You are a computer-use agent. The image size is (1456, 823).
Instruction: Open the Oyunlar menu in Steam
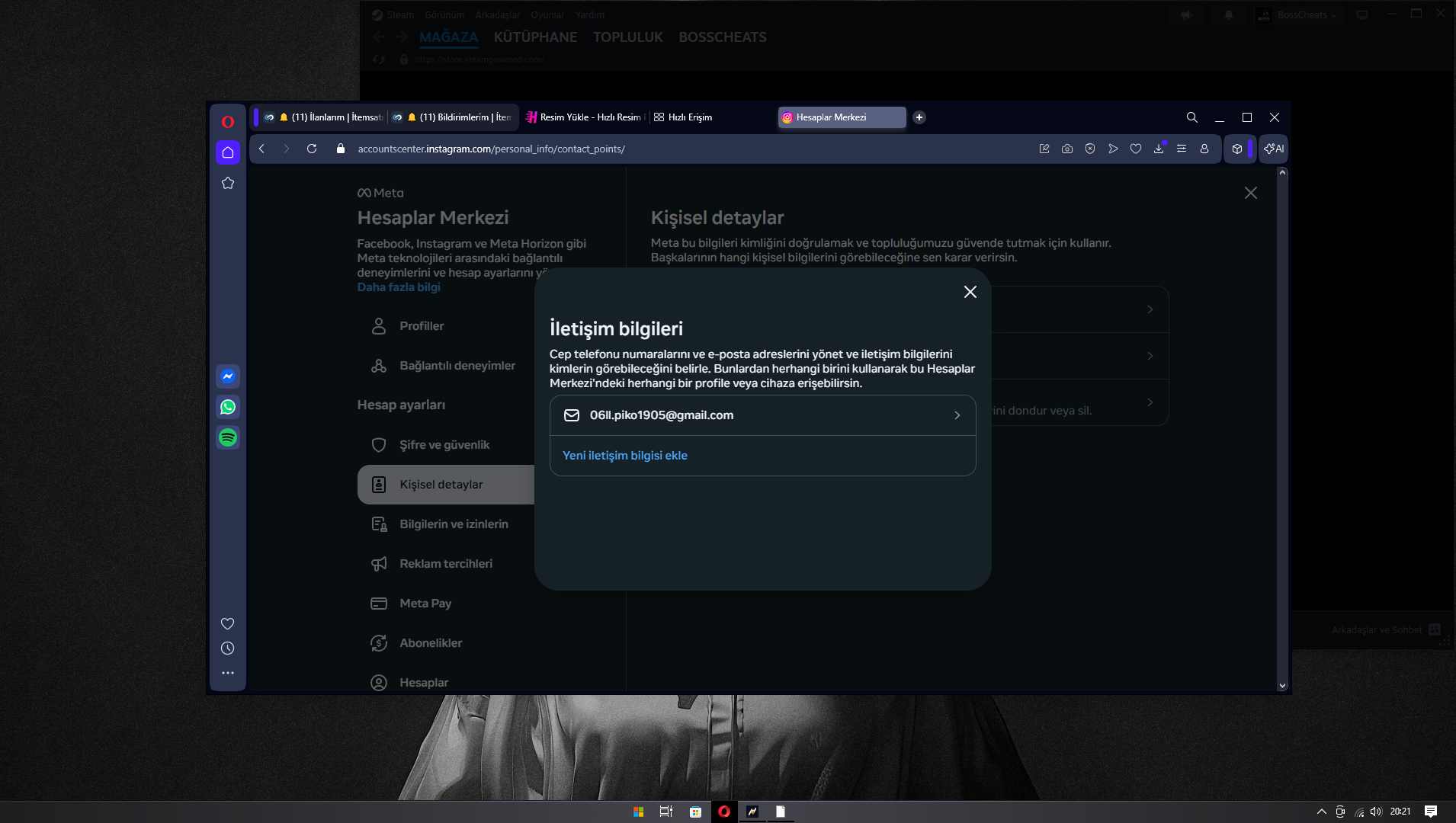[x=547, y=15]
